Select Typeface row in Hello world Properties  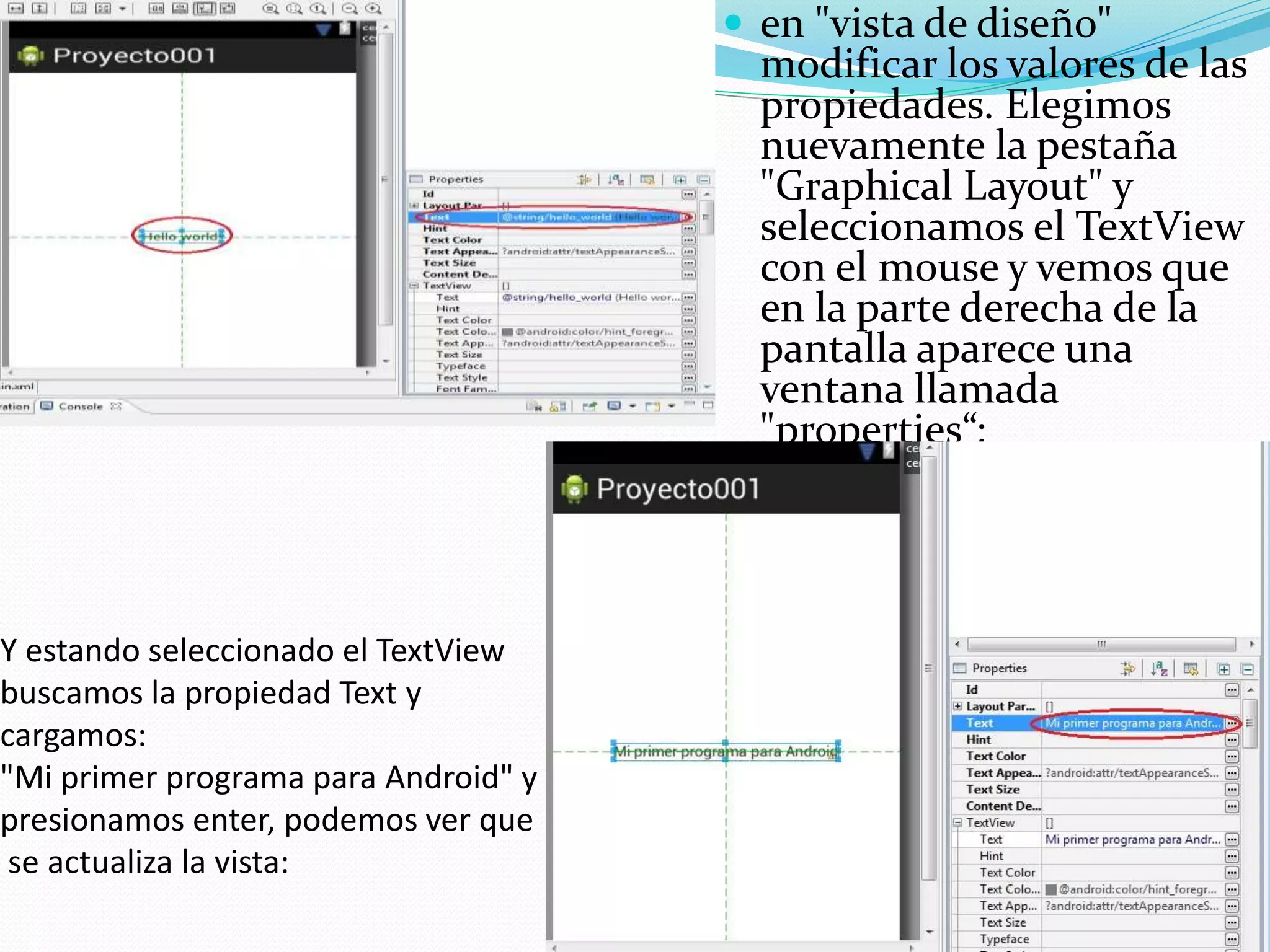click(552, 366)
